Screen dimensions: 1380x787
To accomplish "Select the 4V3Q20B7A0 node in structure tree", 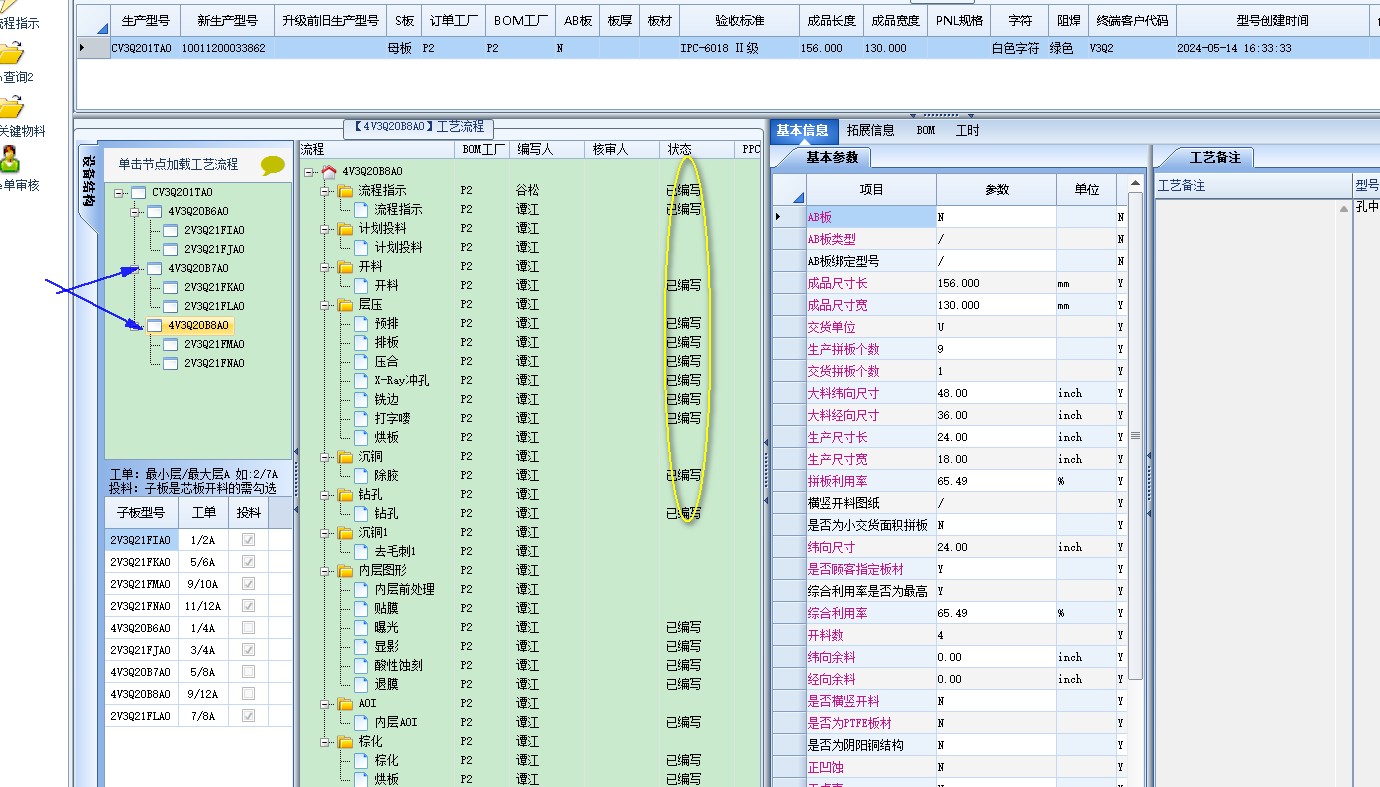I will [198, 269].
